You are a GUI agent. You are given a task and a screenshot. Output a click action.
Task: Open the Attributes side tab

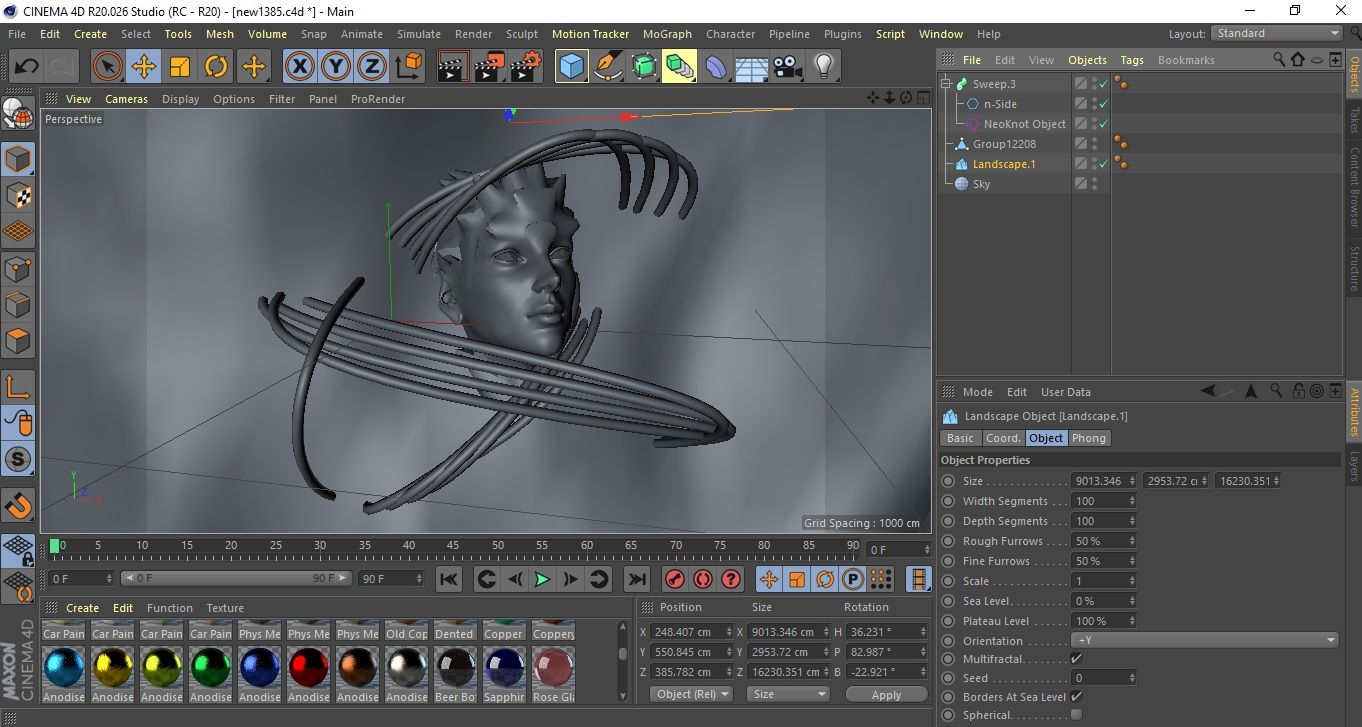point(1354,414)
